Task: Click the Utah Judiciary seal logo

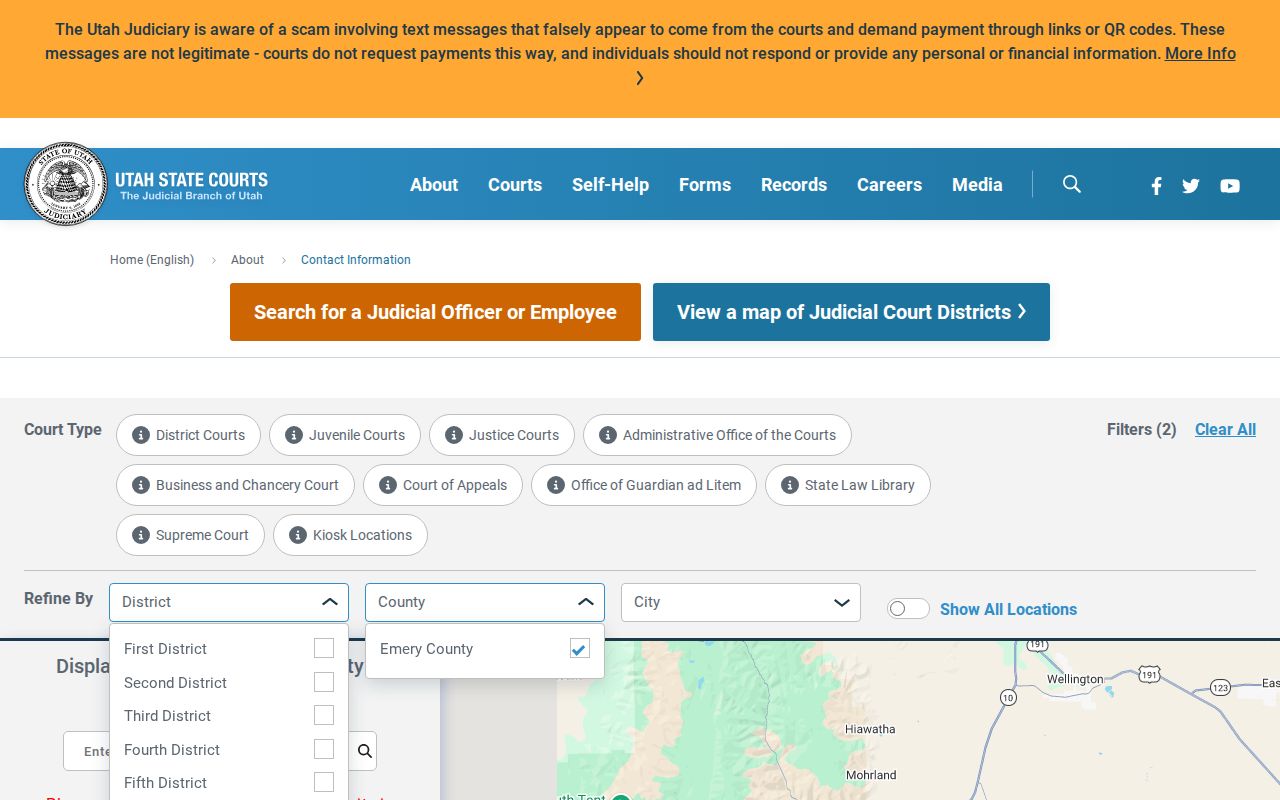Action: pos(66,184)
